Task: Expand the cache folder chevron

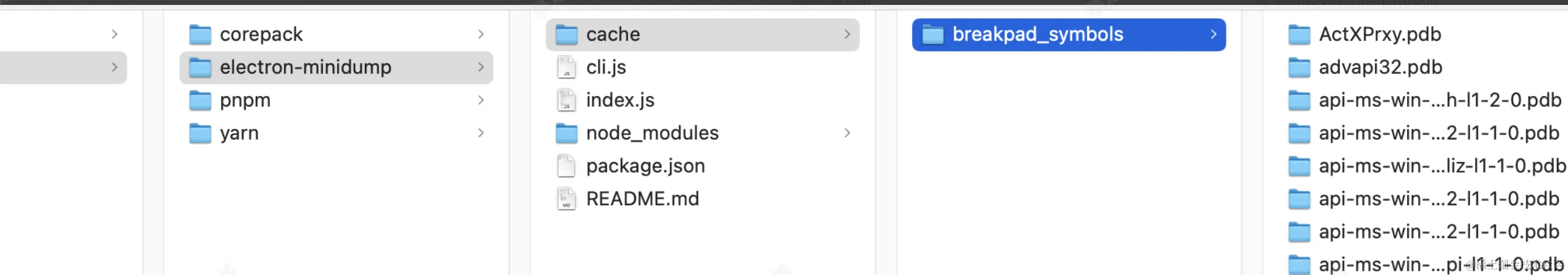Action: (x=847, y=35)
